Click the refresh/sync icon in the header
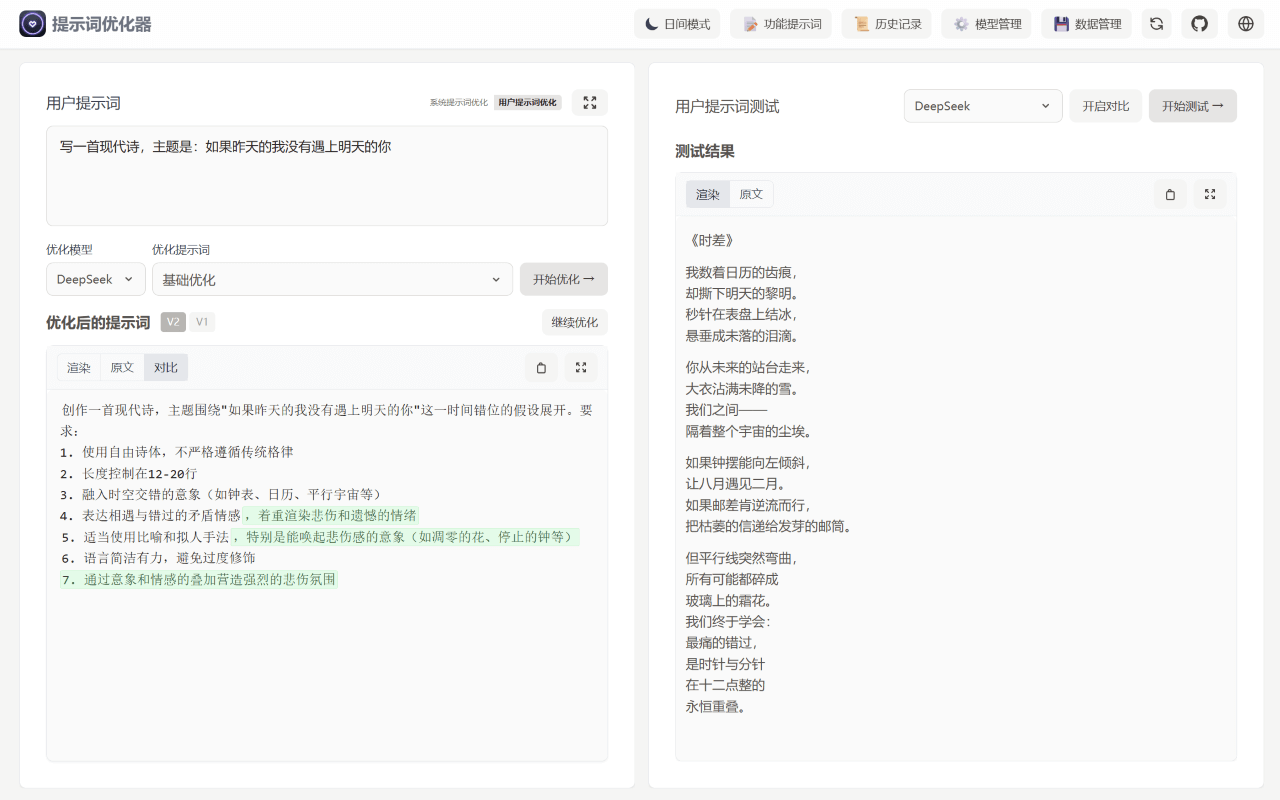The height and width of the screenshot is (800, 1280). click(x=1157, y=23)
